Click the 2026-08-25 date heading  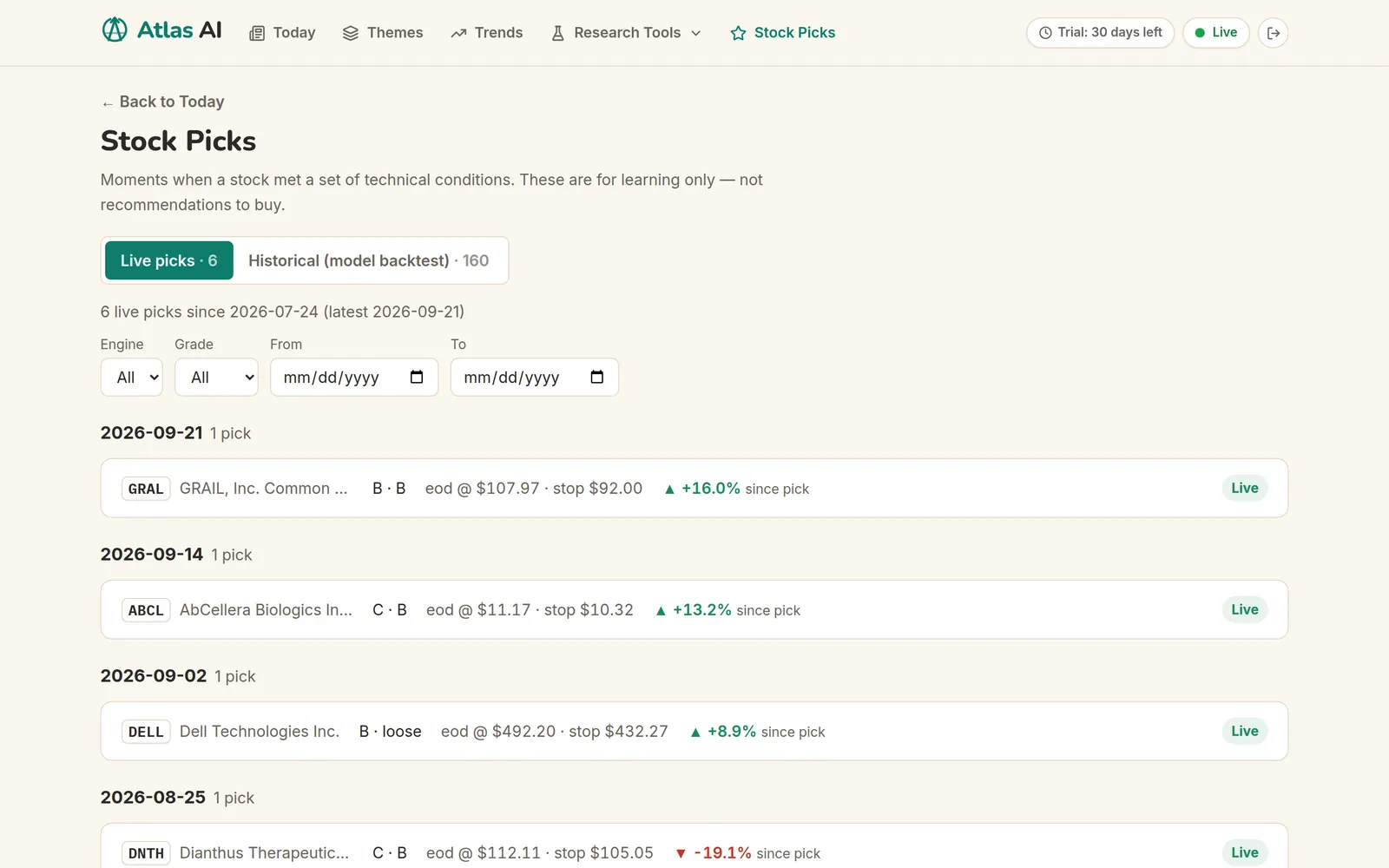tap(153, 797)
